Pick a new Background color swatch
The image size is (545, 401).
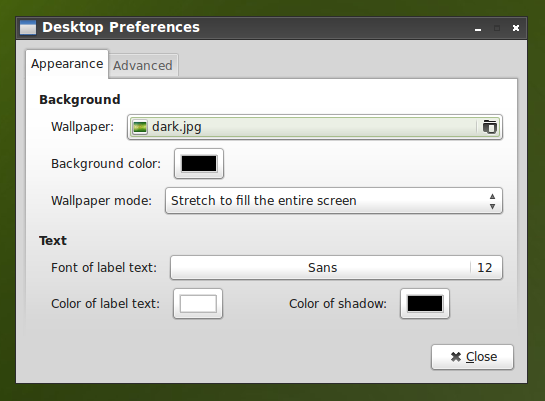pyautogui.click(x=199, y=164)
